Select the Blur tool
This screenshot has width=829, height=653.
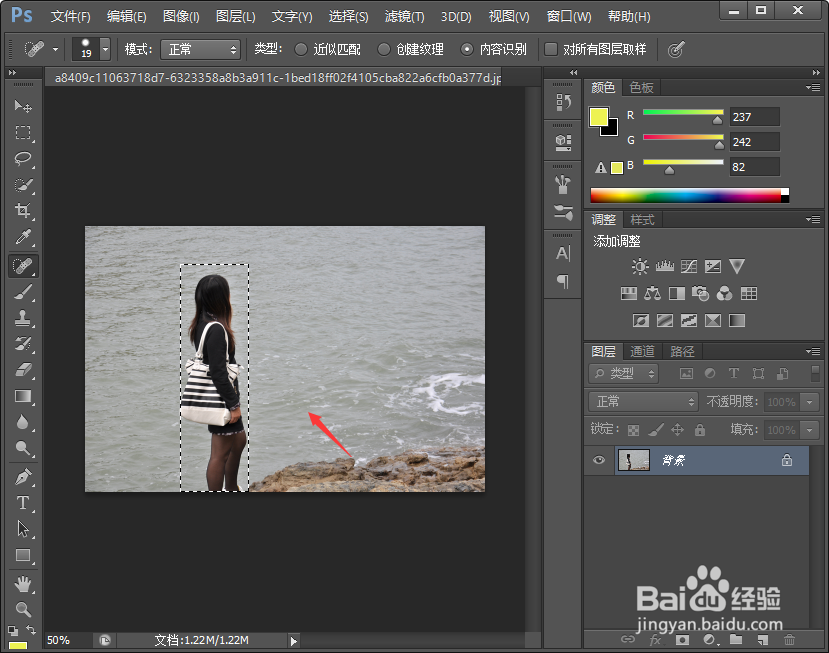click(23, 422)
